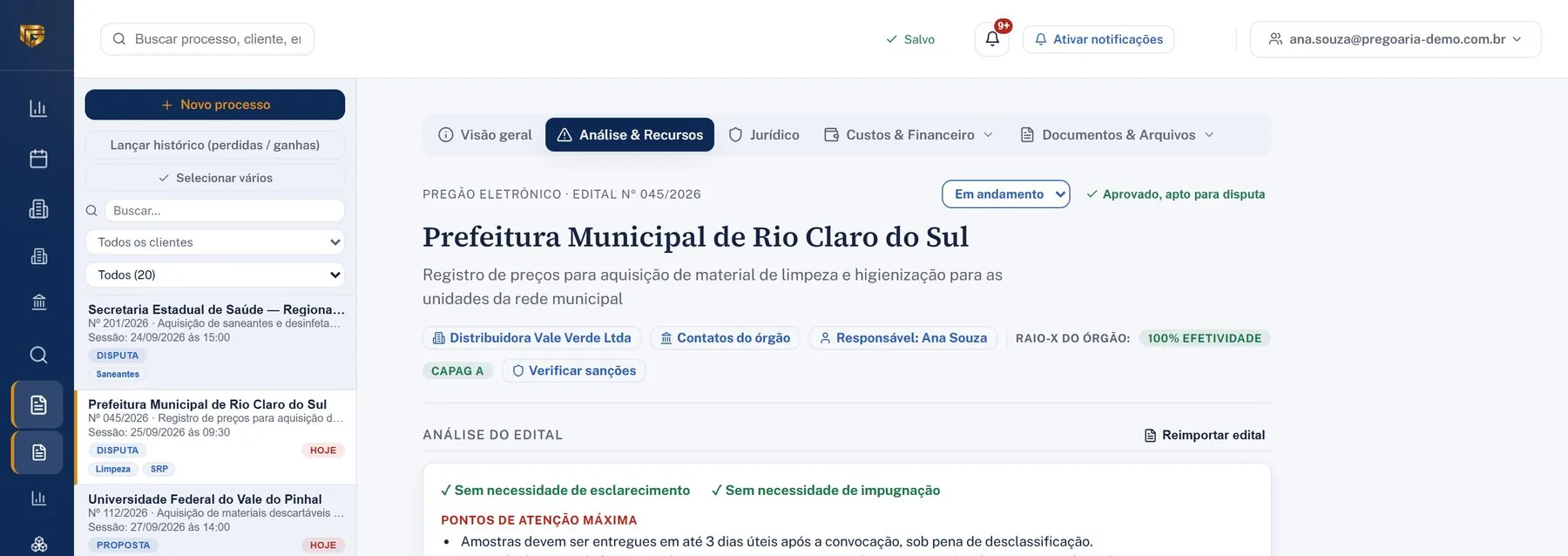Select the Análise & Recursos tab
Viewport: 1568px width, 556px height.
point(630,135)
